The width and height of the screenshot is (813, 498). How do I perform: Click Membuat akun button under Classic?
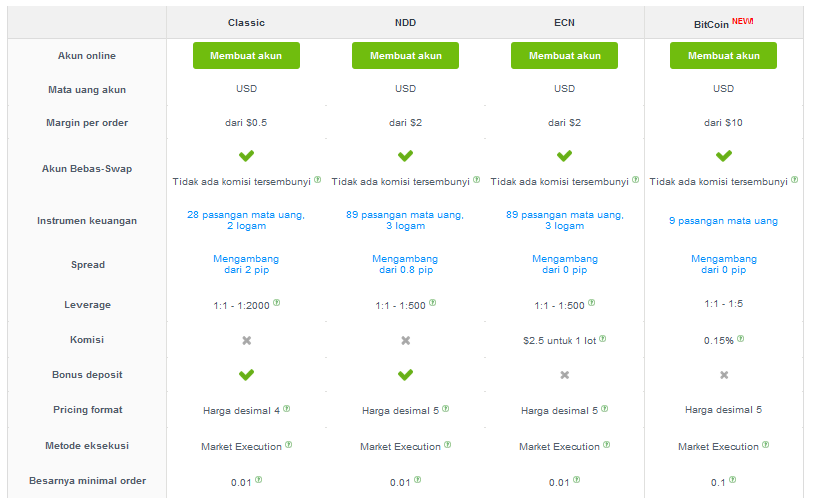tap(246, 56)
